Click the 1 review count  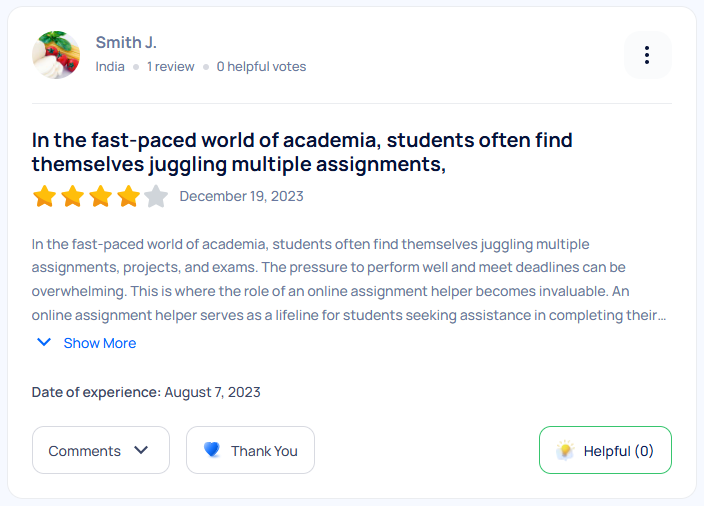pos(171,67)
